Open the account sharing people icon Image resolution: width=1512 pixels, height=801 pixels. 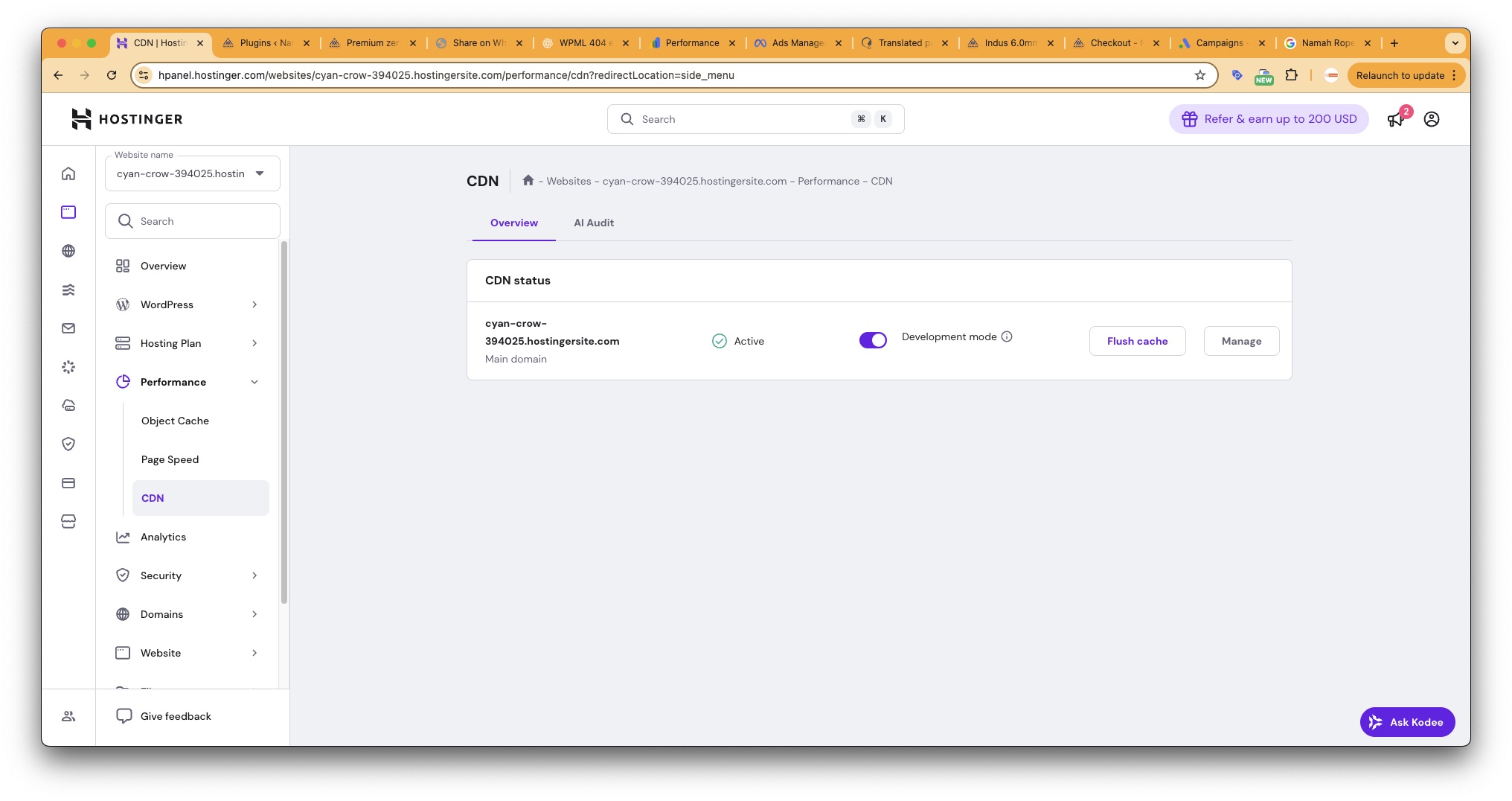click(68, 716)
